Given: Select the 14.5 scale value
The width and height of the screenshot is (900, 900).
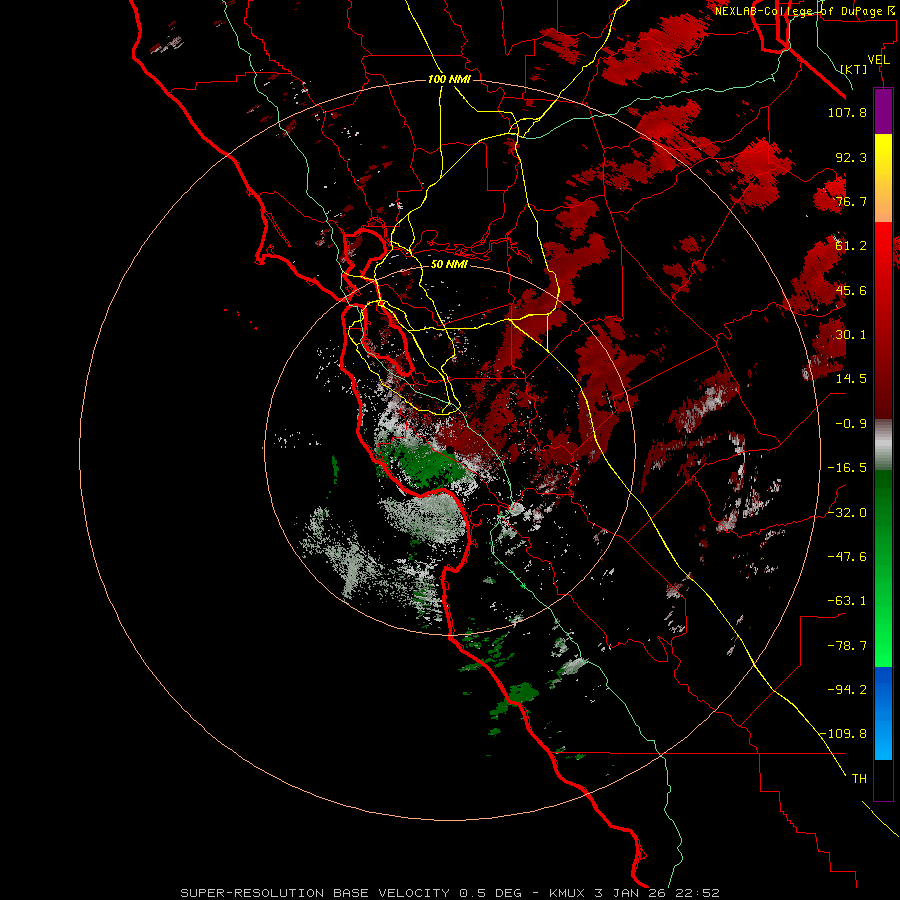Looking at the screenshot, I should 851,379.
